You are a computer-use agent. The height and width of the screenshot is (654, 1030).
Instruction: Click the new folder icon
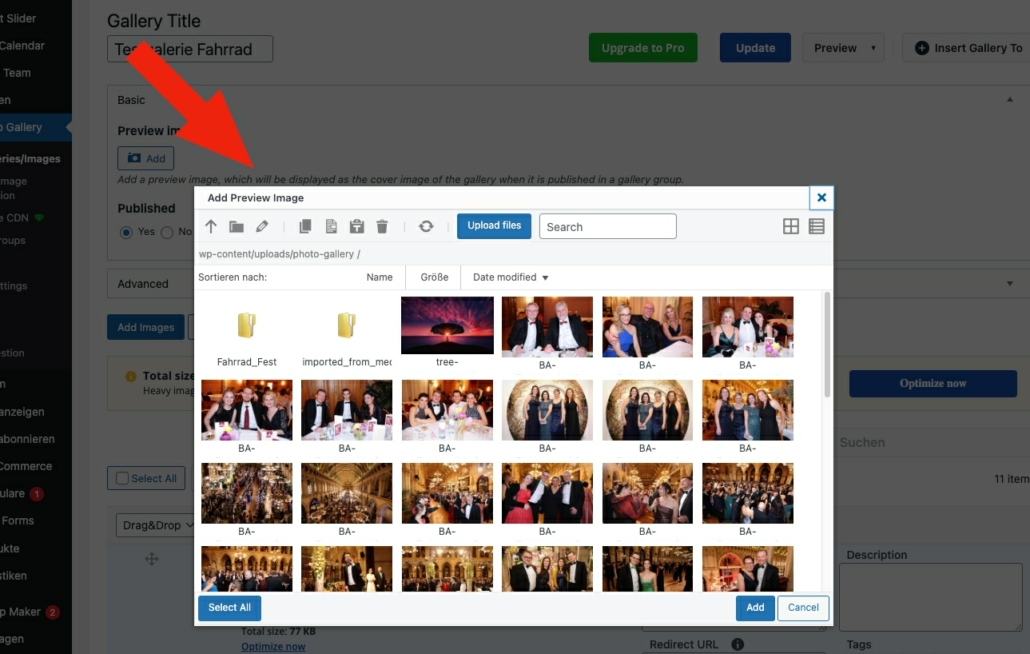pyautogui.click(x=236, y=227)
